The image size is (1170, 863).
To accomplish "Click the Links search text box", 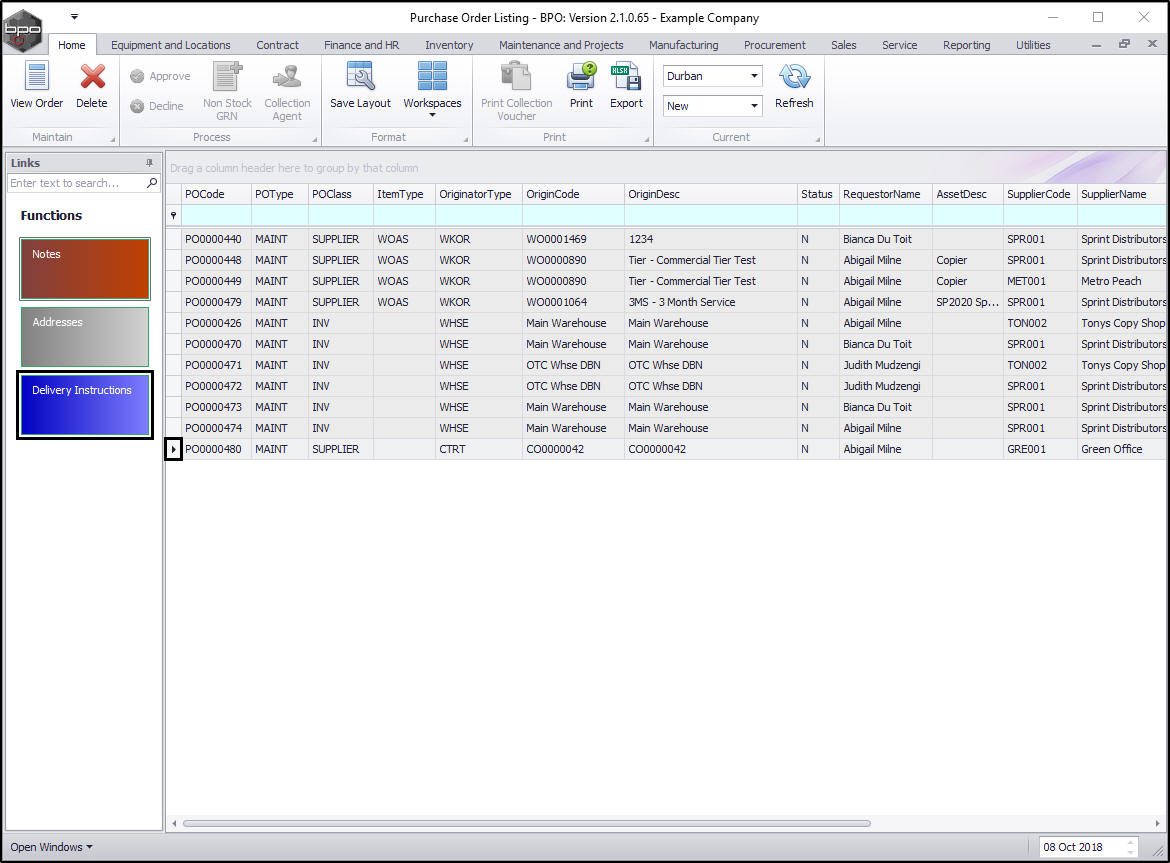I will [76, 183].
